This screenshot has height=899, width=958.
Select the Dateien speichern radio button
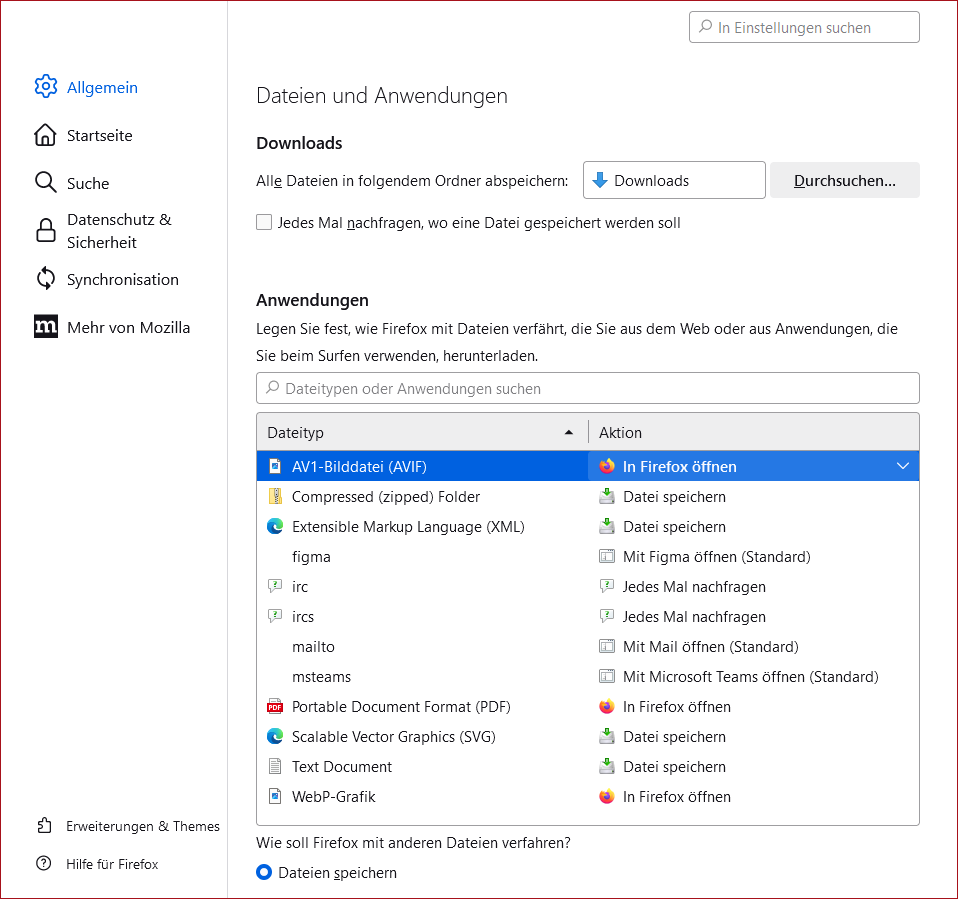click(x=264, y=872)
